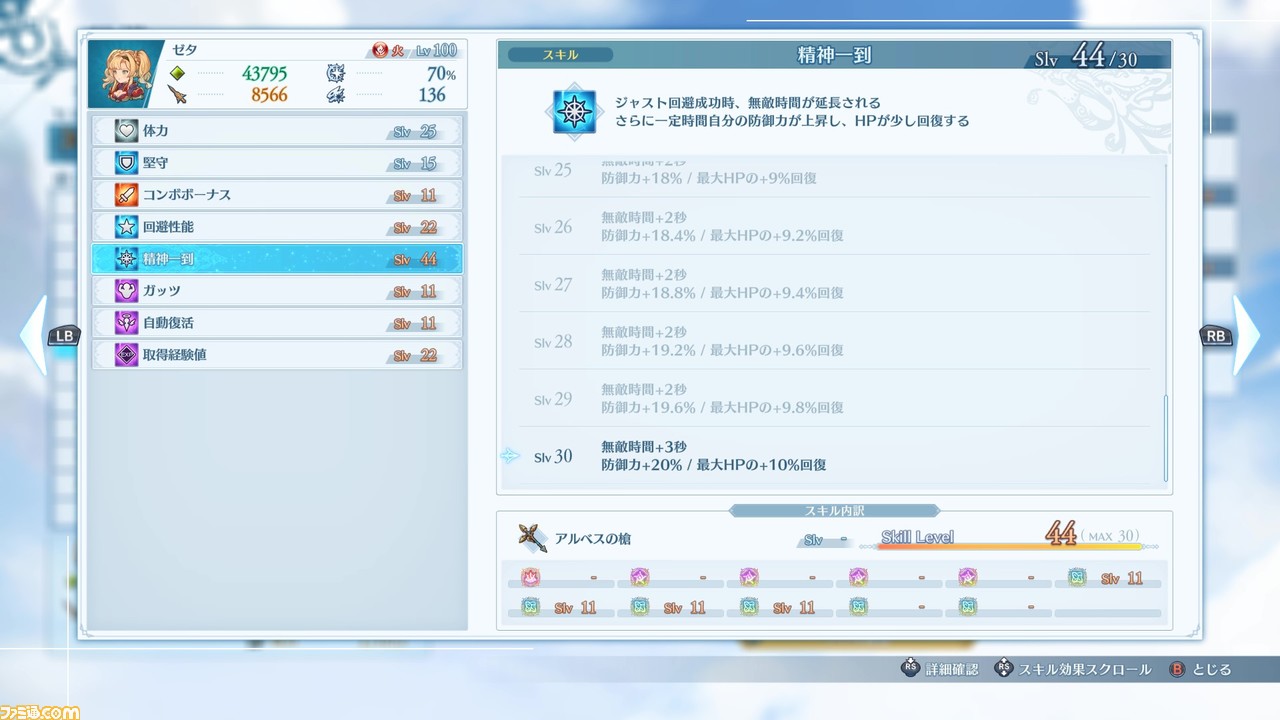Click the snowflake icon beside 精神一到 in list

(126, 259)
